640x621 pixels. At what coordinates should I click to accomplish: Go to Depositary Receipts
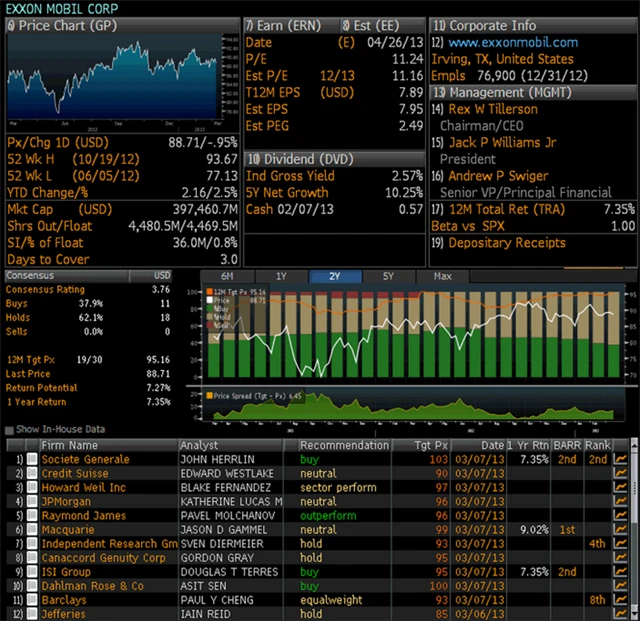coord(505,243)
